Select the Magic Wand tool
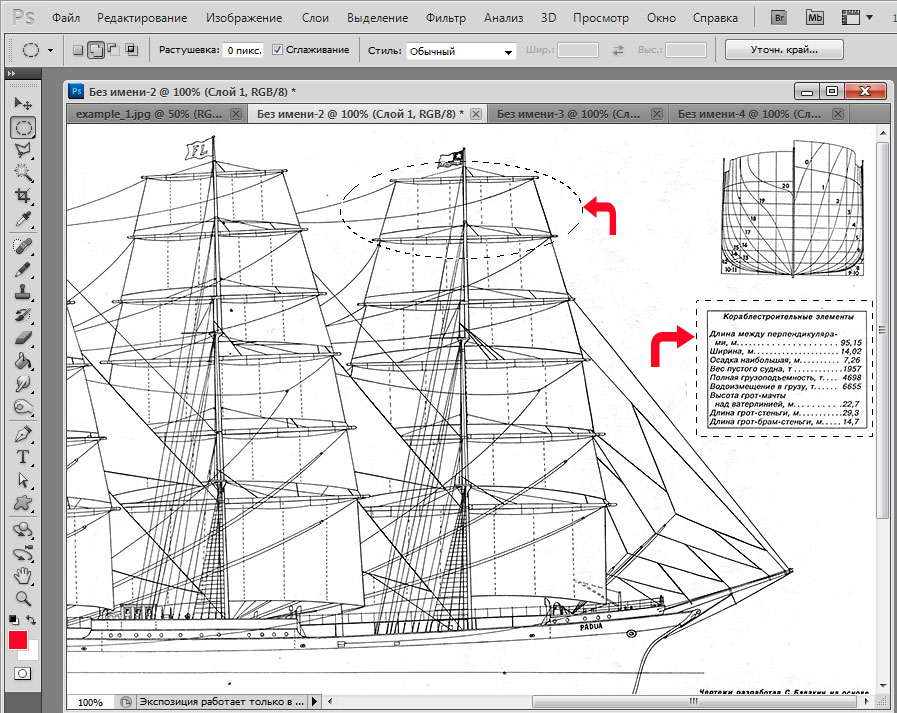Viewport: 897px width, 713px height. (22, 172)
